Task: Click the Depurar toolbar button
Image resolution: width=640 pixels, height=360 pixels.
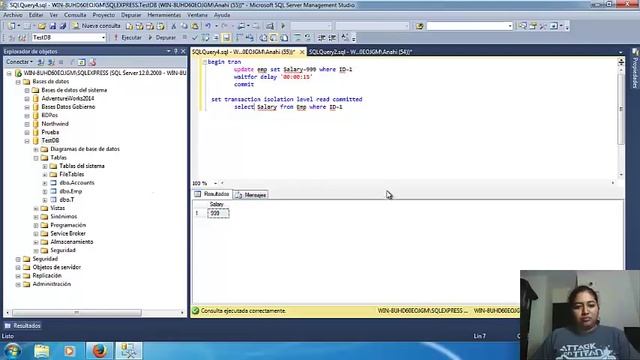Action: point(162,38)
